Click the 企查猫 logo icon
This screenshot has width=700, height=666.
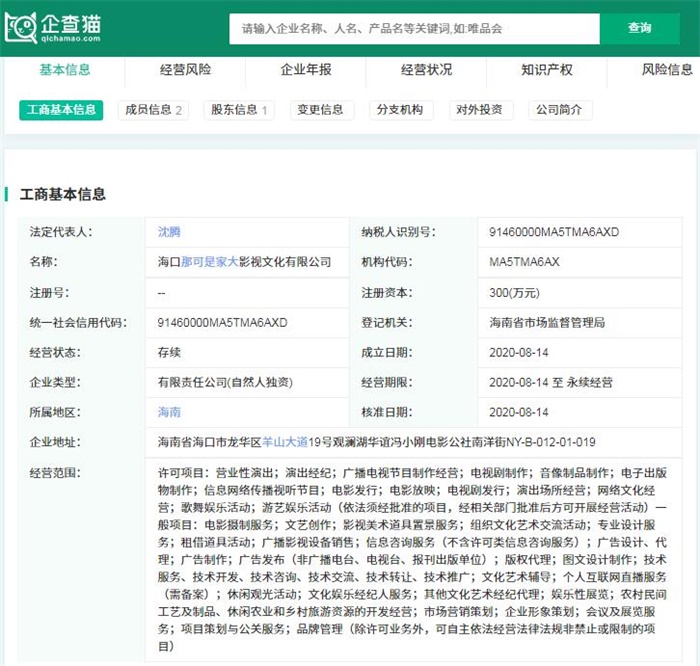[53, 28]
